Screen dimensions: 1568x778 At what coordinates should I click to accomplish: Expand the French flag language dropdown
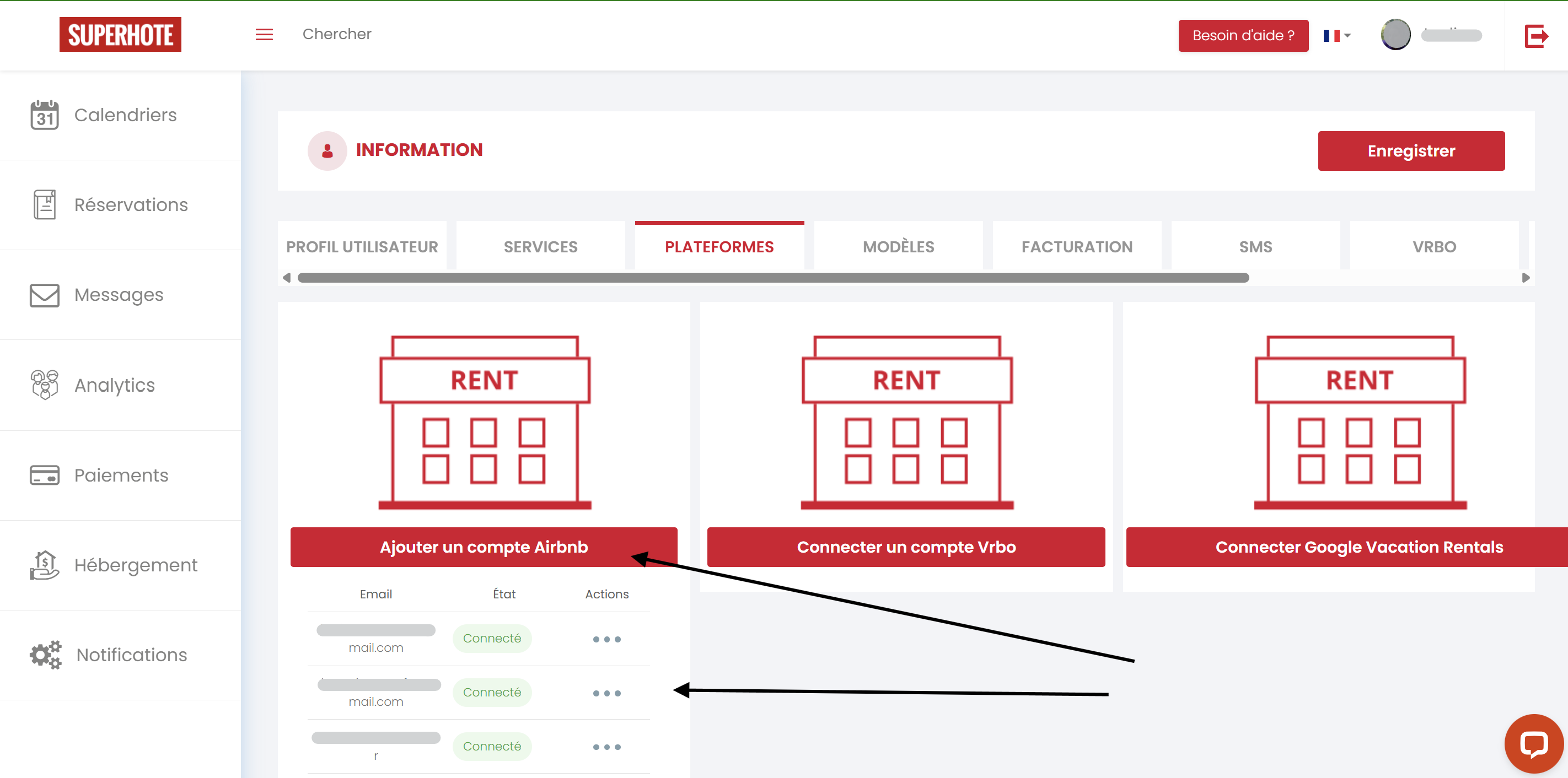[1336, 36]
